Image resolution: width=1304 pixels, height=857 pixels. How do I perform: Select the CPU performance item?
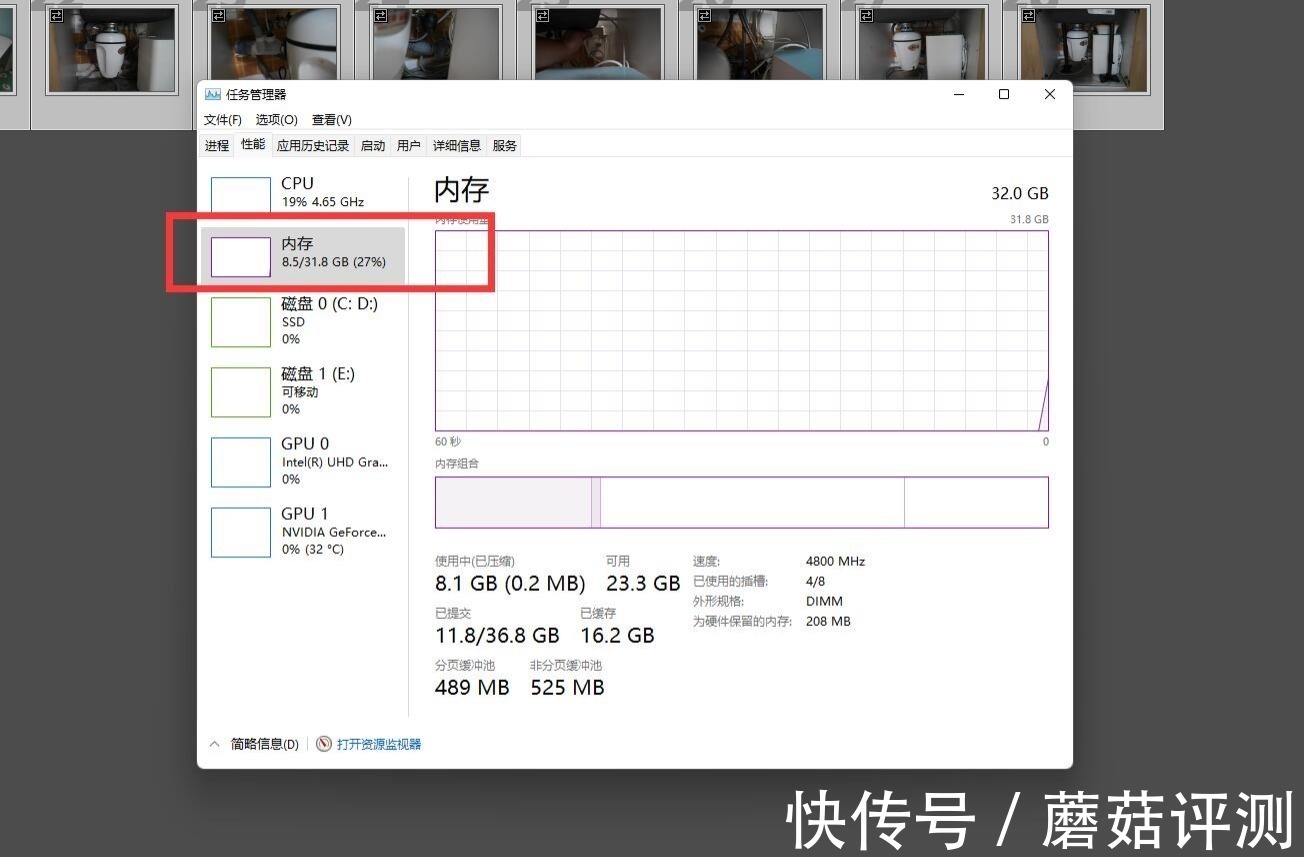302,192
